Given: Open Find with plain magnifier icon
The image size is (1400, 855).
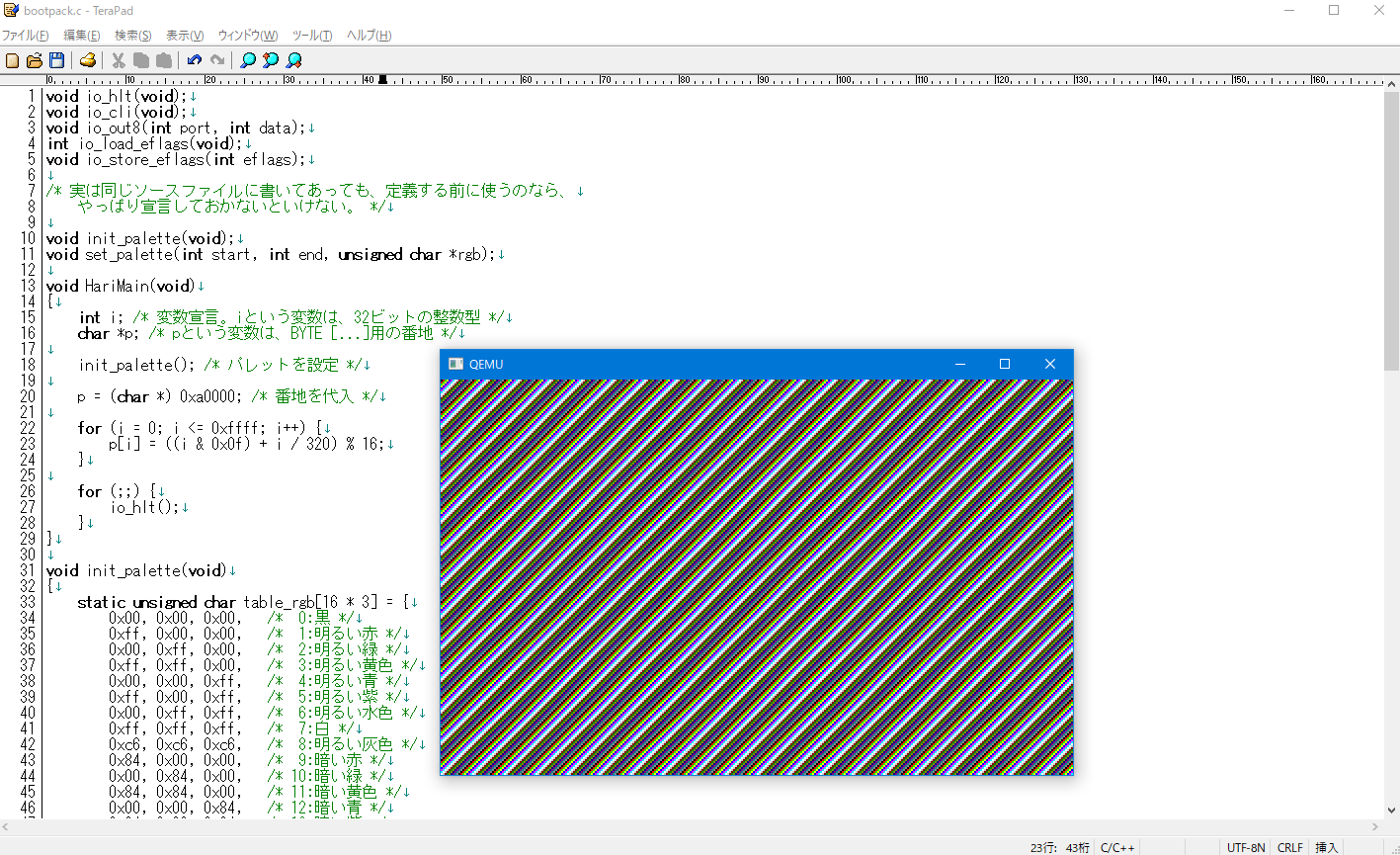Looking at the screenshot, I should 248,60.
